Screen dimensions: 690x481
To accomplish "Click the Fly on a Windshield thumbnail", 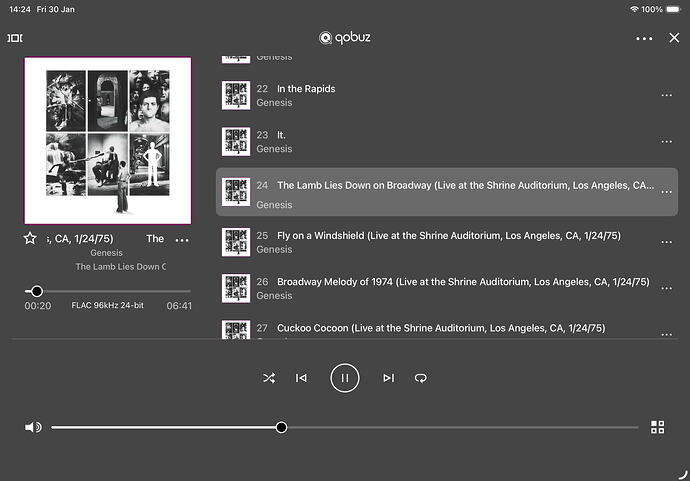I will [x=236, y=242].
